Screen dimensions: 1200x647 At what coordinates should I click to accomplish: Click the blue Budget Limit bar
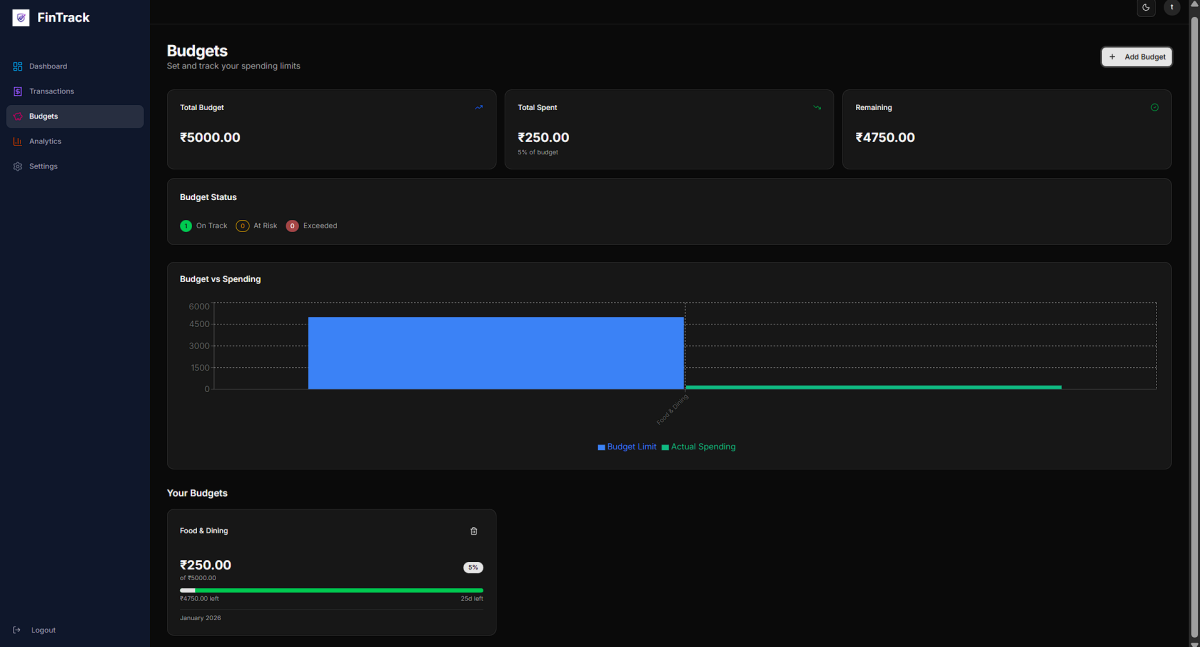pyautogui.click(x=495, y=353)
